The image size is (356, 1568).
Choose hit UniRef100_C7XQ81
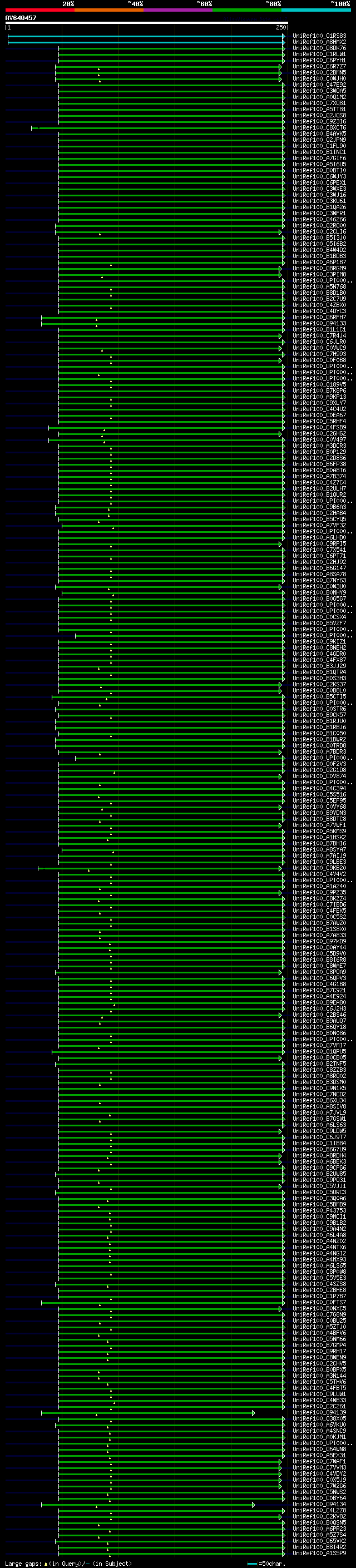click(x=319, y=103)
